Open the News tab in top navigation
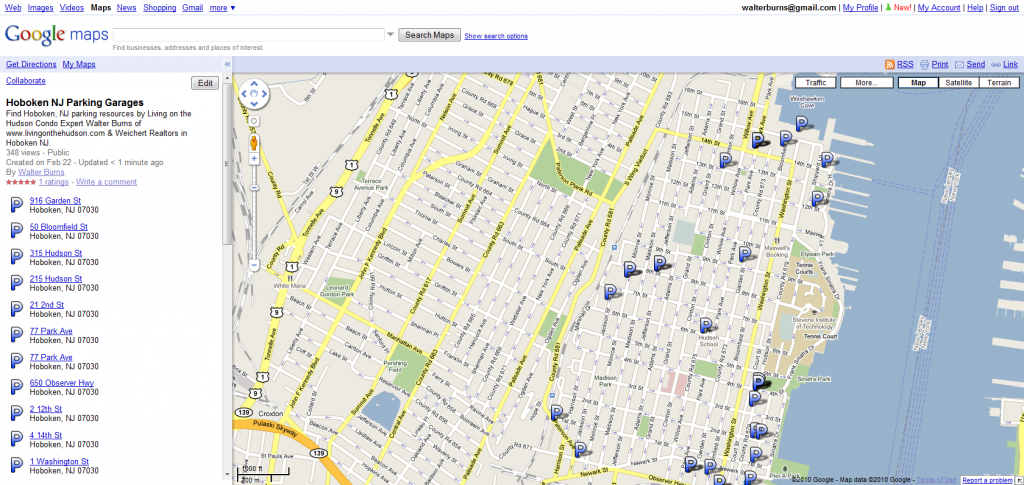1024x485 pixels. 127,8
